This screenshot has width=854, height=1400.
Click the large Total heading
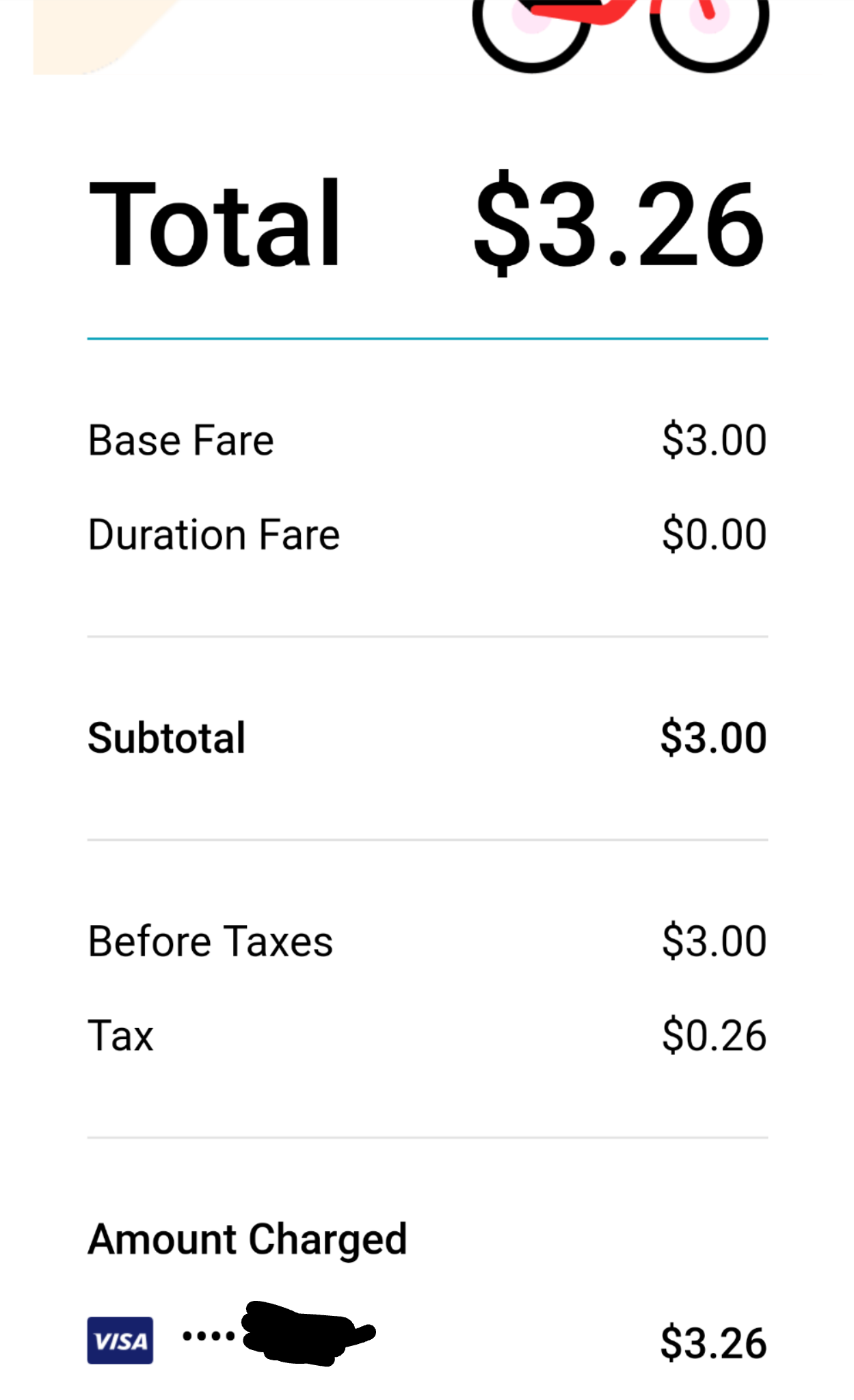(x=215, y=224)
